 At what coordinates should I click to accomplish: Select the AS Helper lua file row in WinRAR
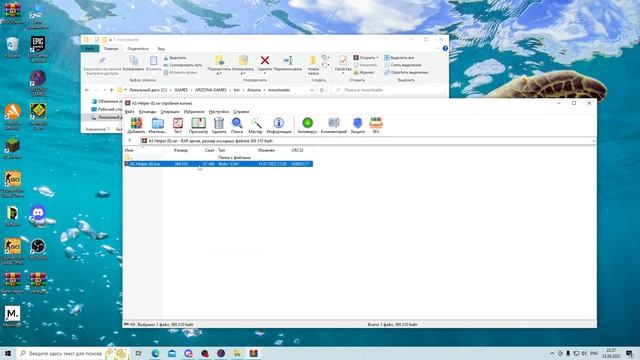pyautogui.click(x=218, y=164)
